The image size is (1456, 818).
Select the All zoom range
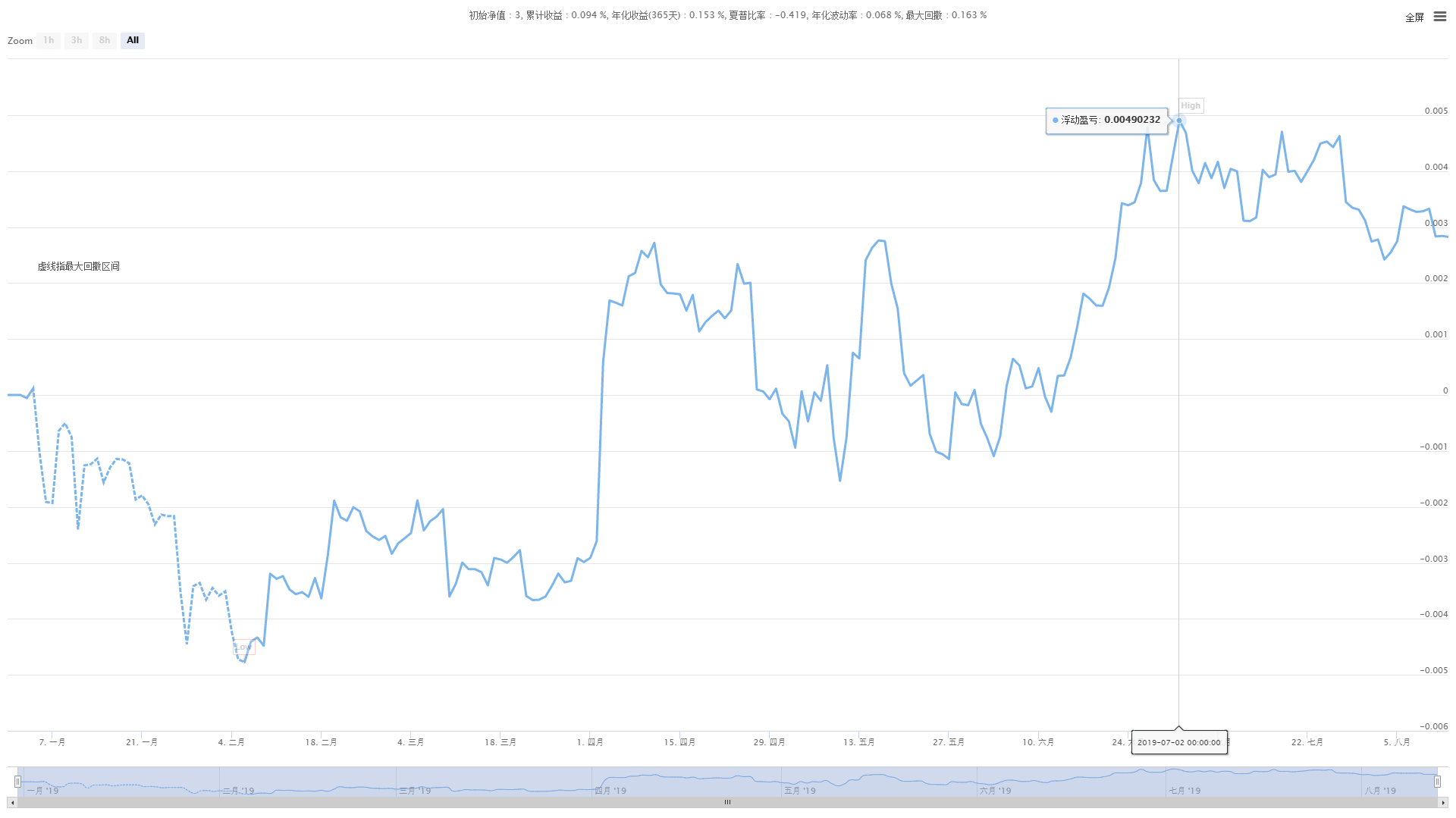pos(133,40)
